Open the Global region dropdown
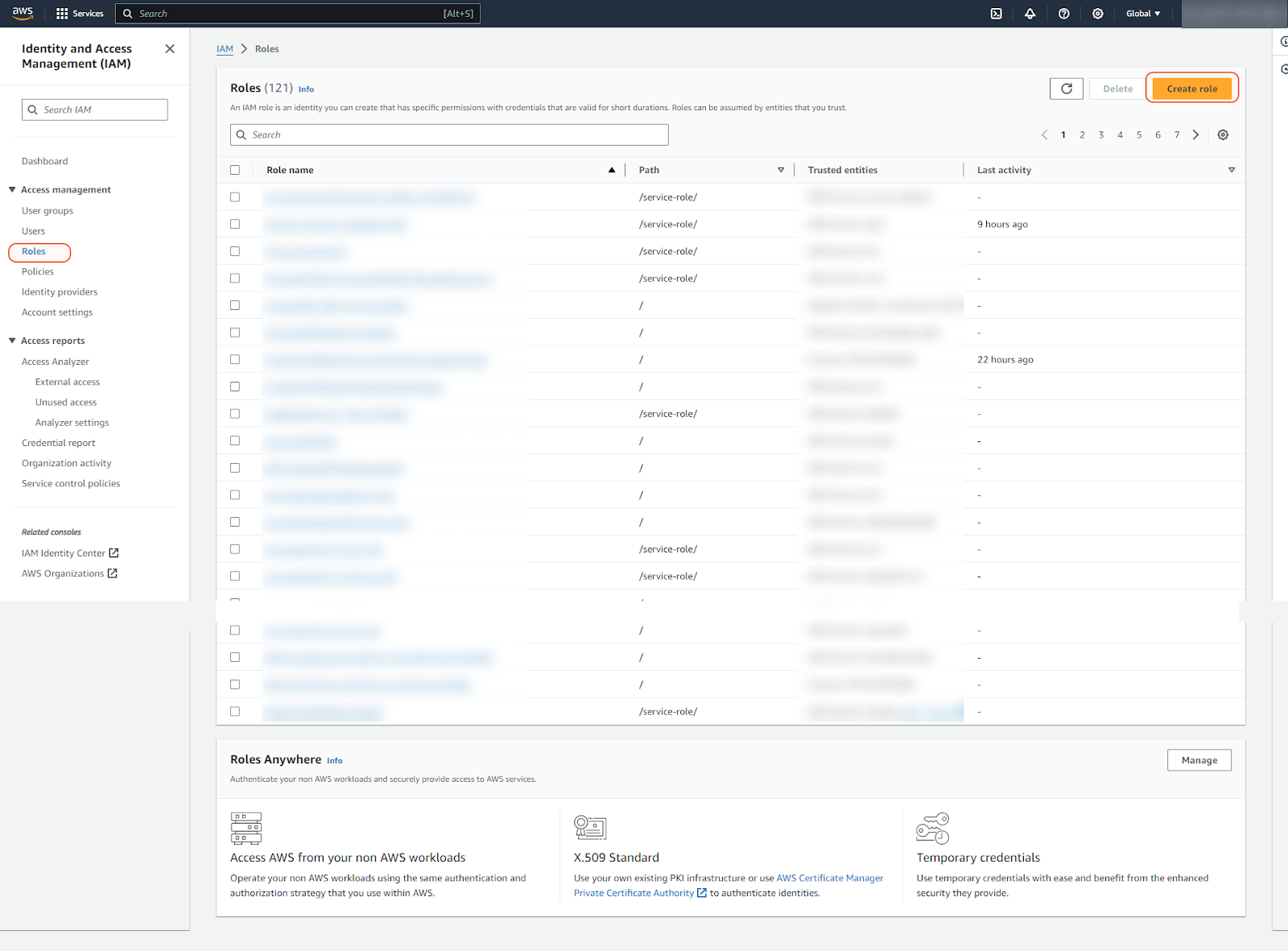 1142,14
